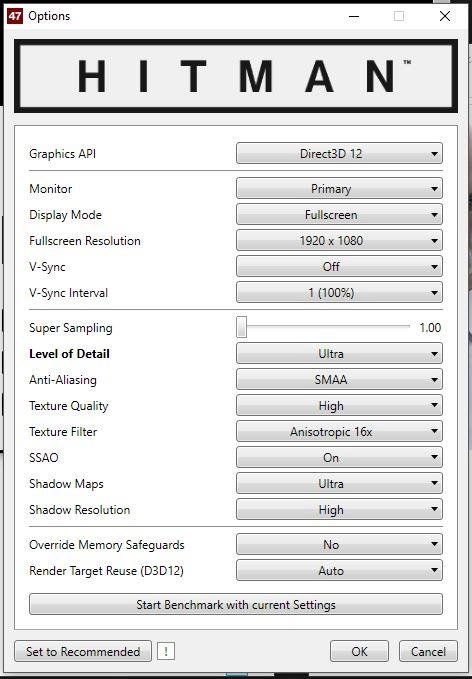Open the SSAO On dropdown

339,458
